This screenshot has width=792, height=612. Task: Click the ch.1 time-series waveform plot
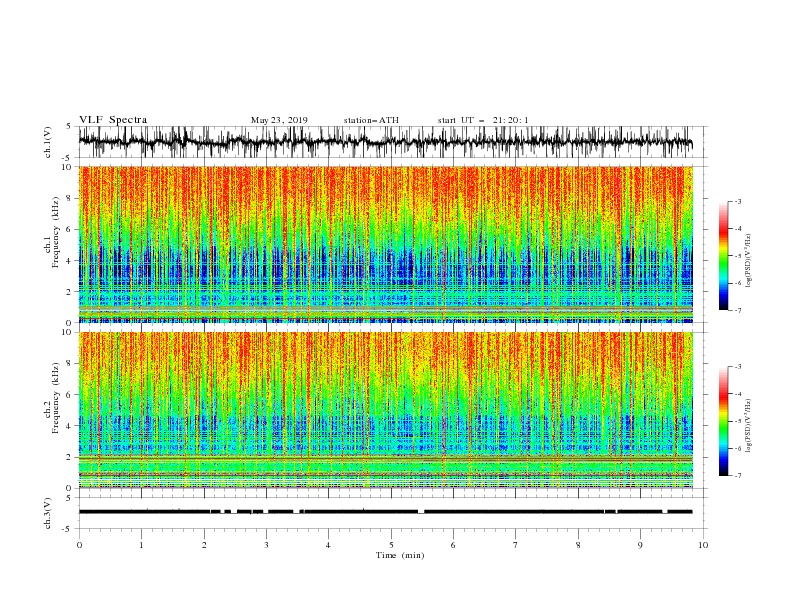tap(386, 142)
